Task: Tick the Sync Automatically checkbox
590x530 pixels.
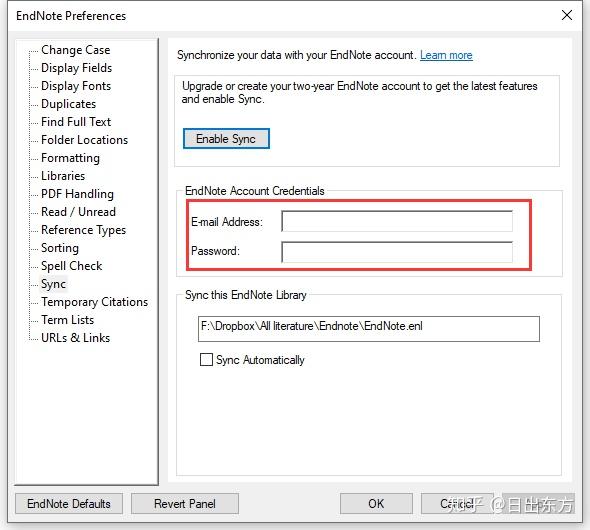Action: (x=206, y=360)
